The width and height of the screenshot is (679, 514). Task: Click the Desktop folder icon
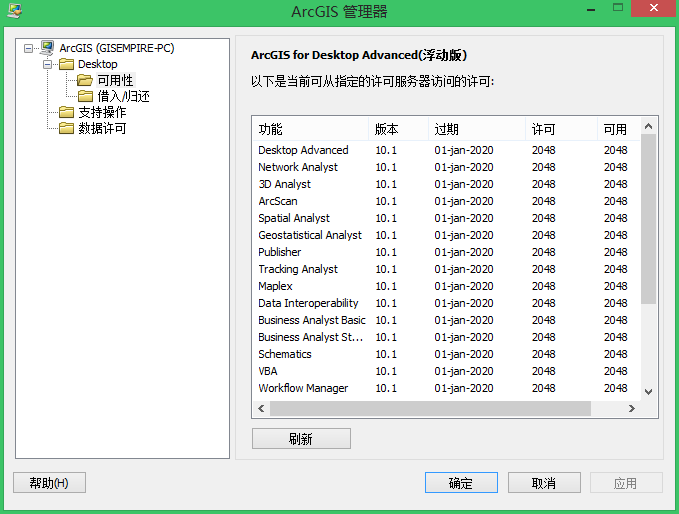(66, 64)
